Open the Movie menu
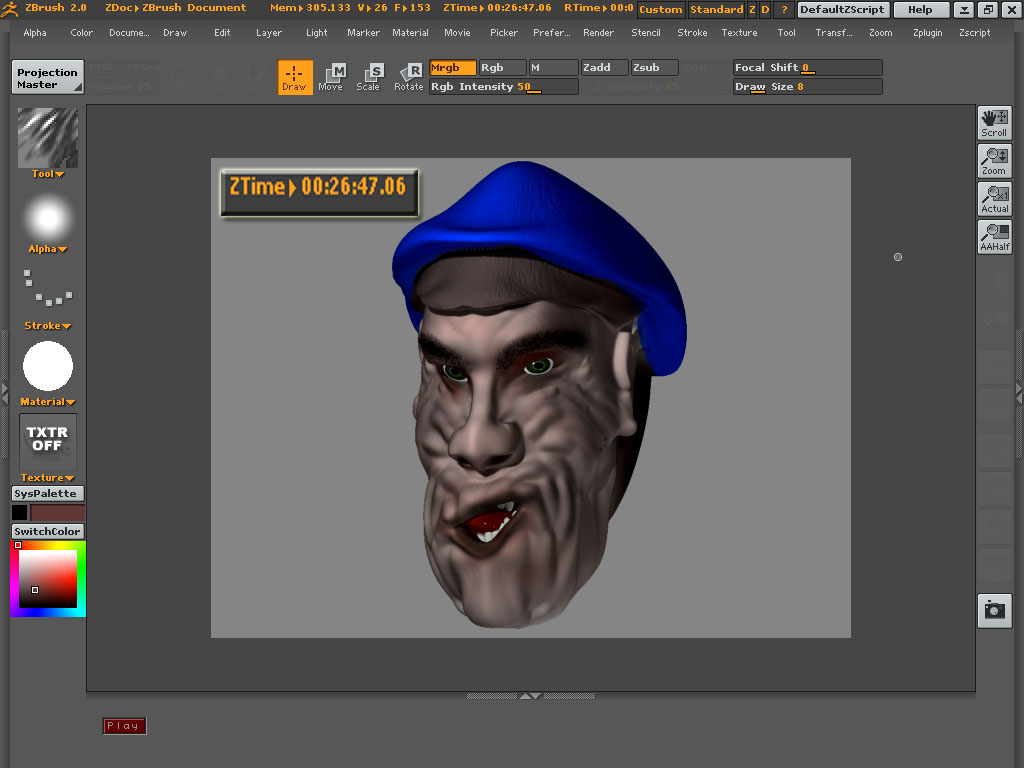 coord(457,33)
